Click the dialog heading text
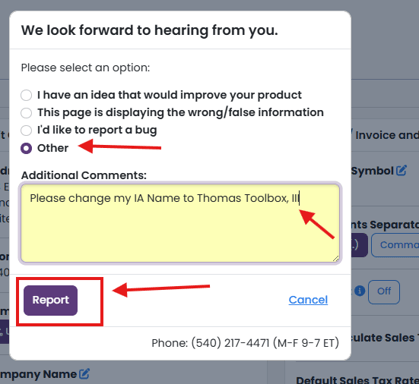This screenshot has height=384, width=419. 149,30
